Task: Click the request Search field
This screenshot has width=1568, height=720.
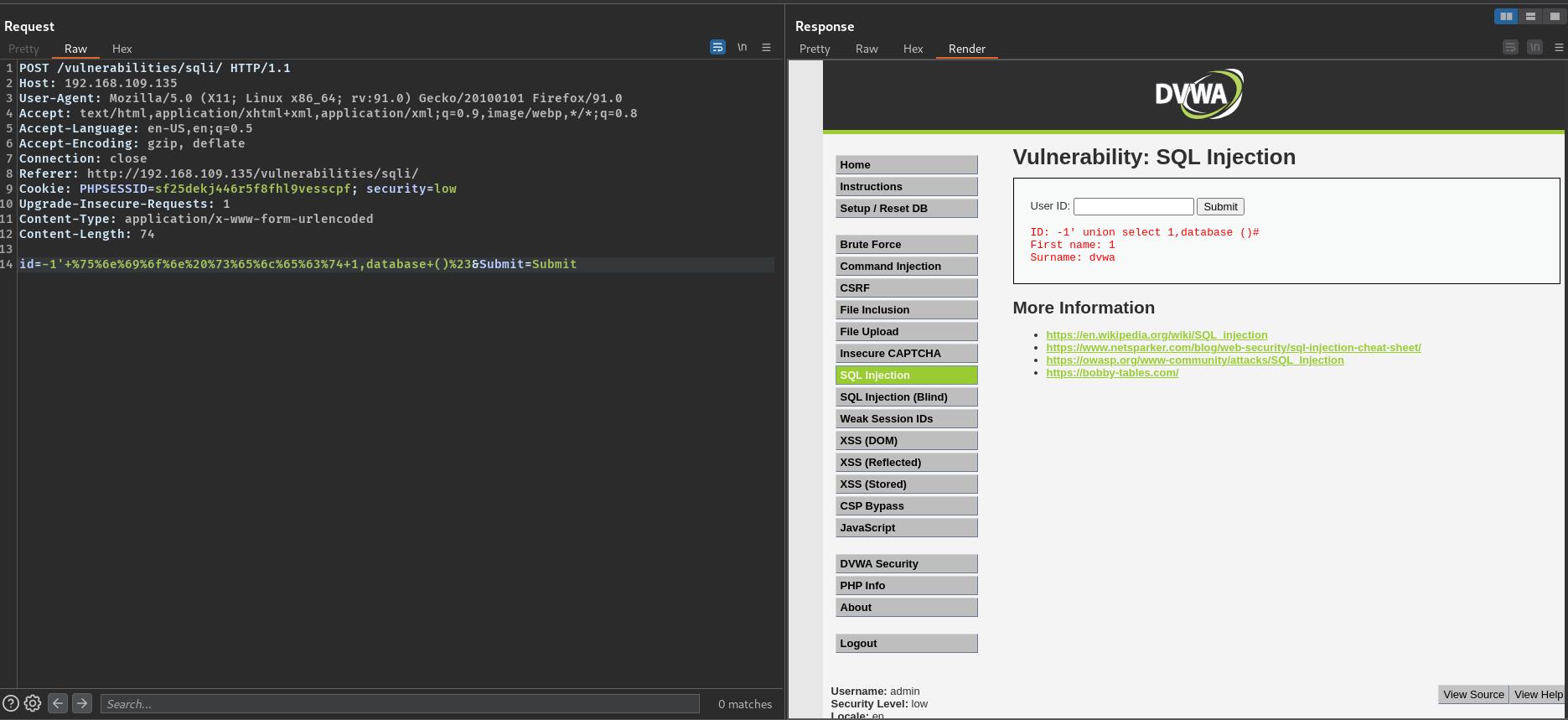Action: (x=400, y=704)
